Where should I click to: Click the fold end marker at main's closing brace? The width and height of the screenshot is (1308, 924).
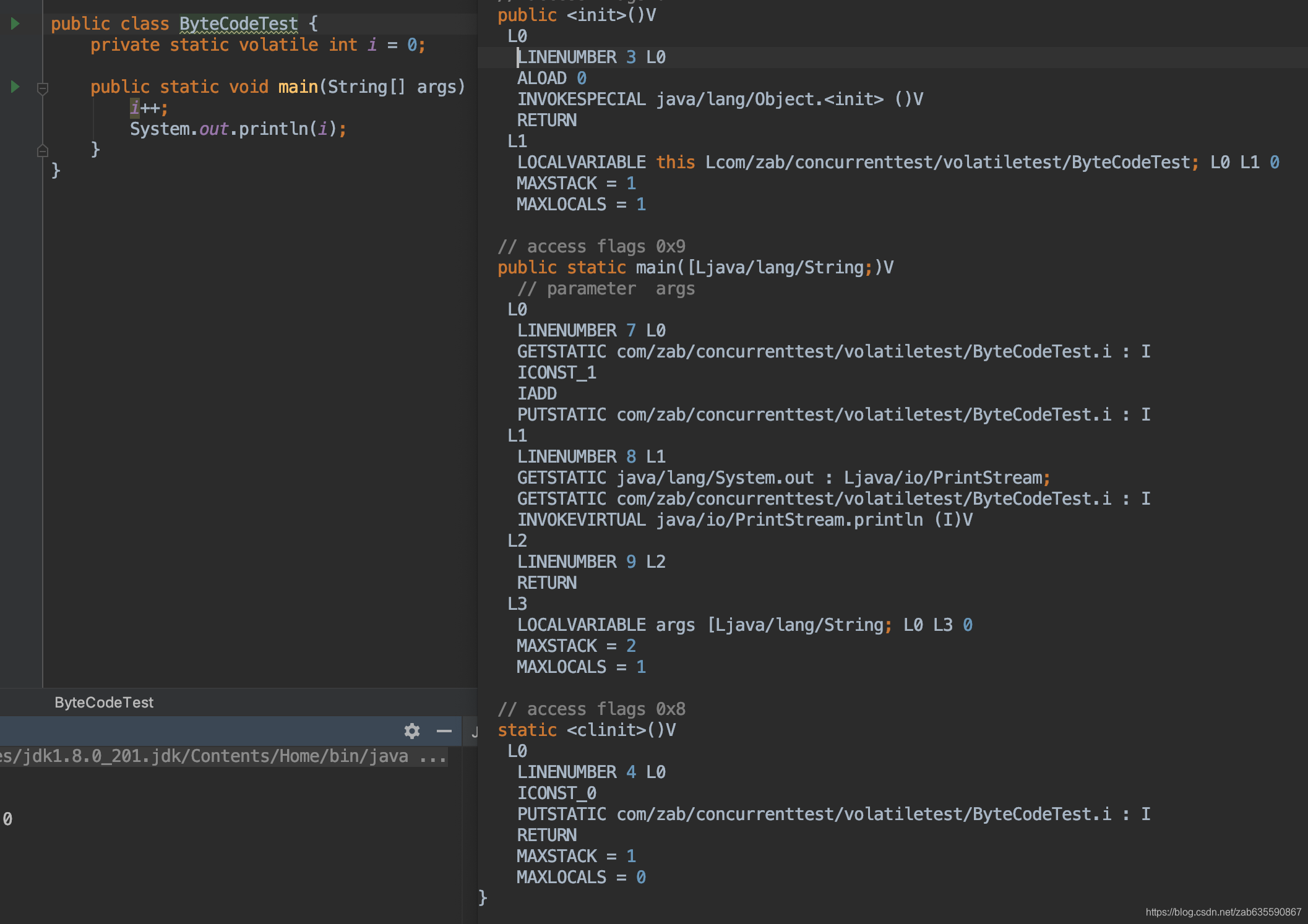pos(43,150)
